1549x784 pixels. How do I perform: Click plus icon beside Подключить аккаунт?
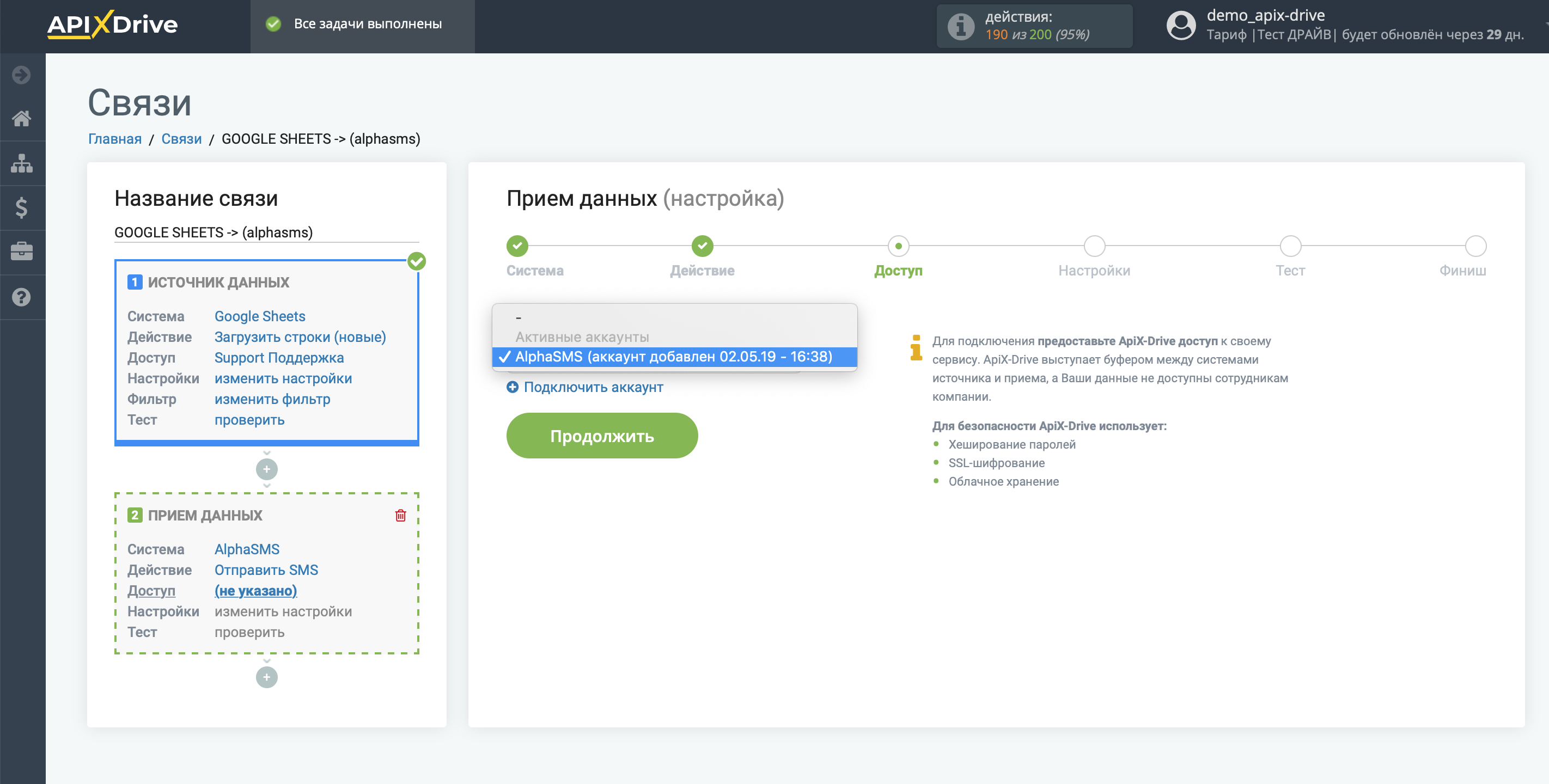pyautogui.click(x=513, y=387)
